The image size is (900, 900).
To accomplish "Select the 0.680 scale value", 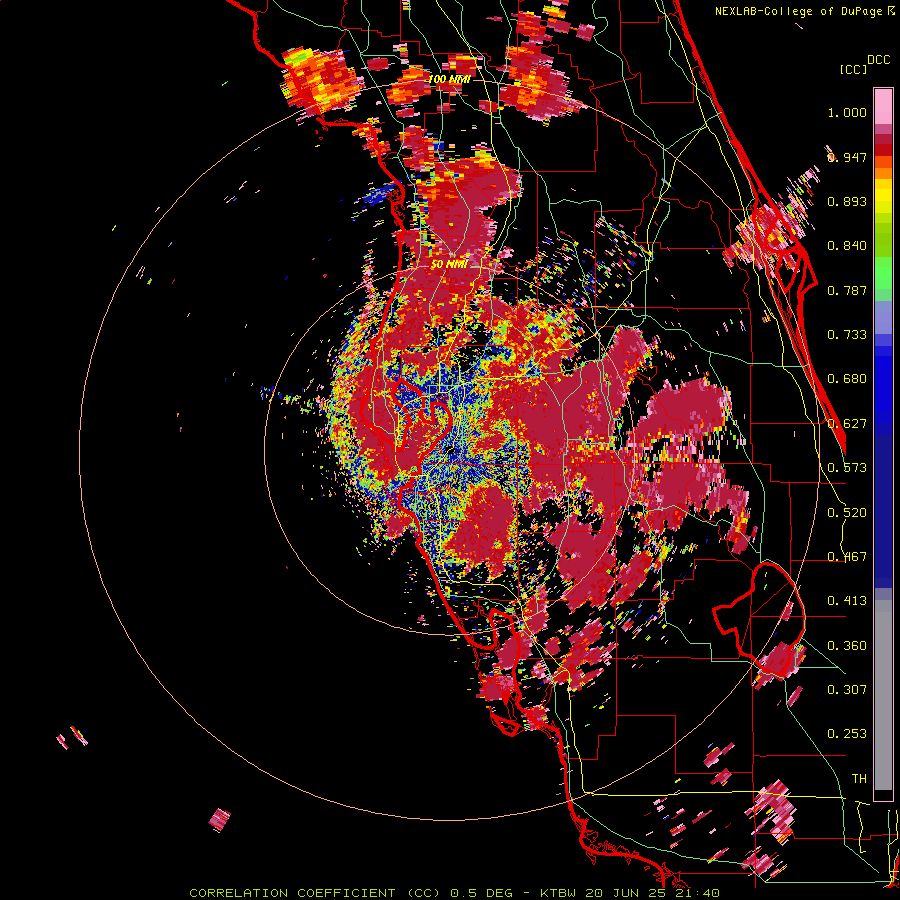I will tap(847, 379).
